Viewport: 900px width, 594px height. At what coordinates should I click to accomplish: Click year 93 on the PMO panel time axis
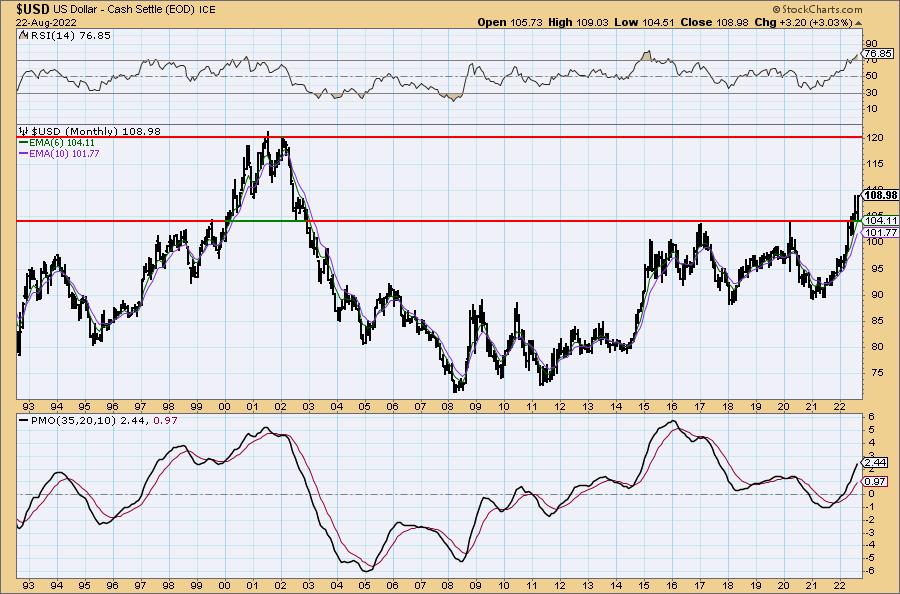click(x=28, y=585)
